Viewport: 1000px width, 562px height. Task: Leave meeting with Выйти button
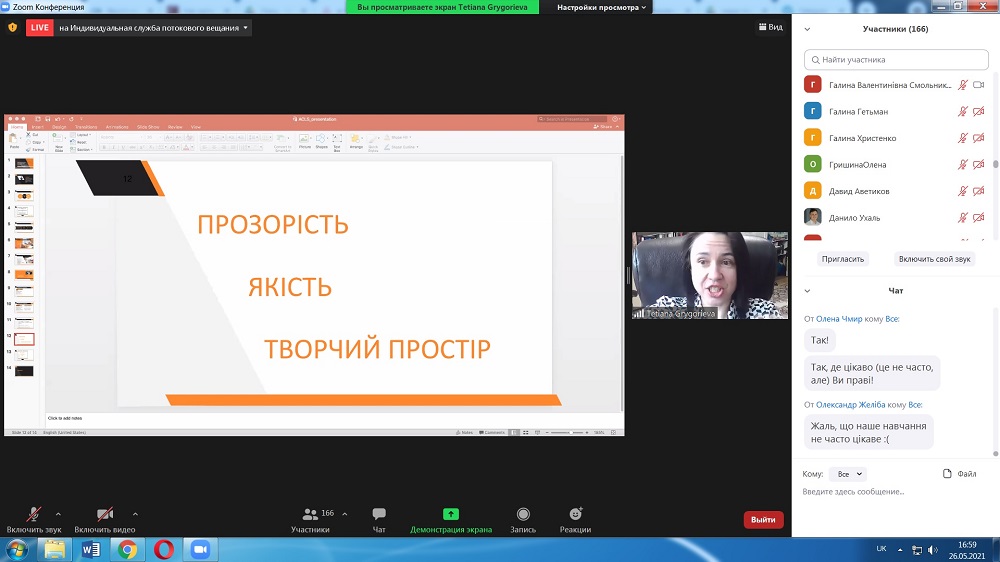pyautogui.click(x=763, y=519)
